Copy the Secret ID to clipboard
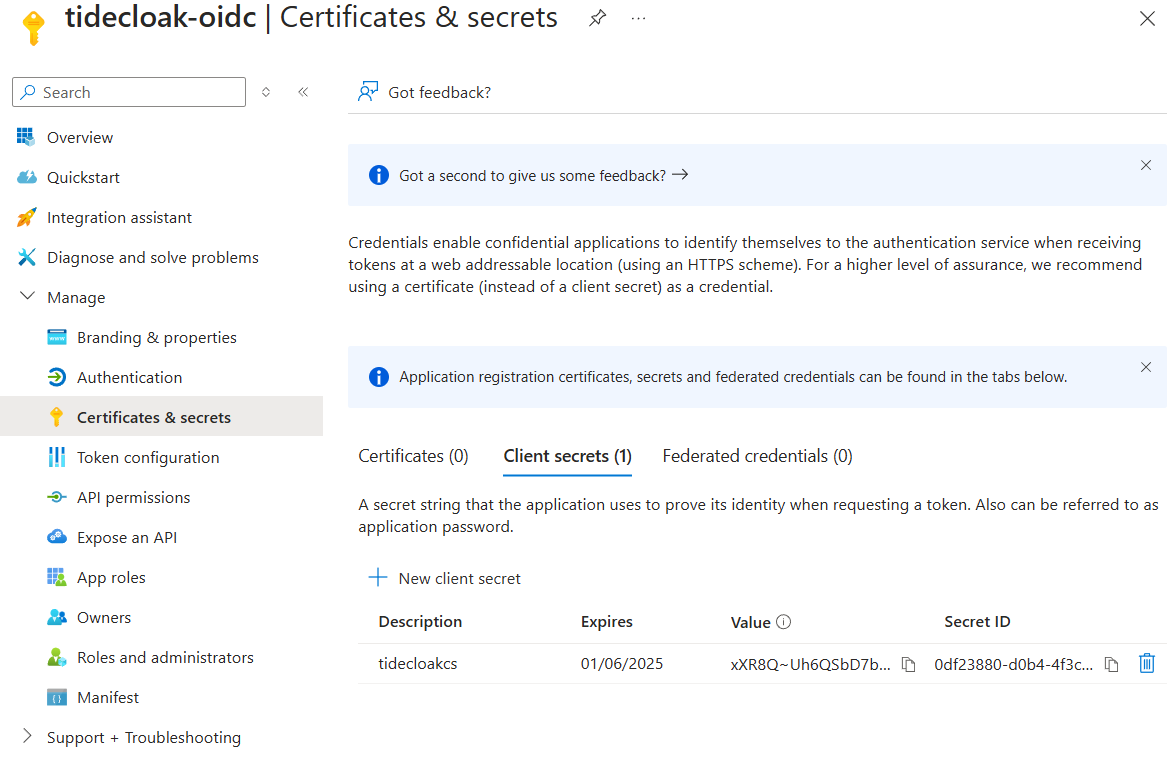Screen dimensions: 1172x771 (x=1111, y=664)
